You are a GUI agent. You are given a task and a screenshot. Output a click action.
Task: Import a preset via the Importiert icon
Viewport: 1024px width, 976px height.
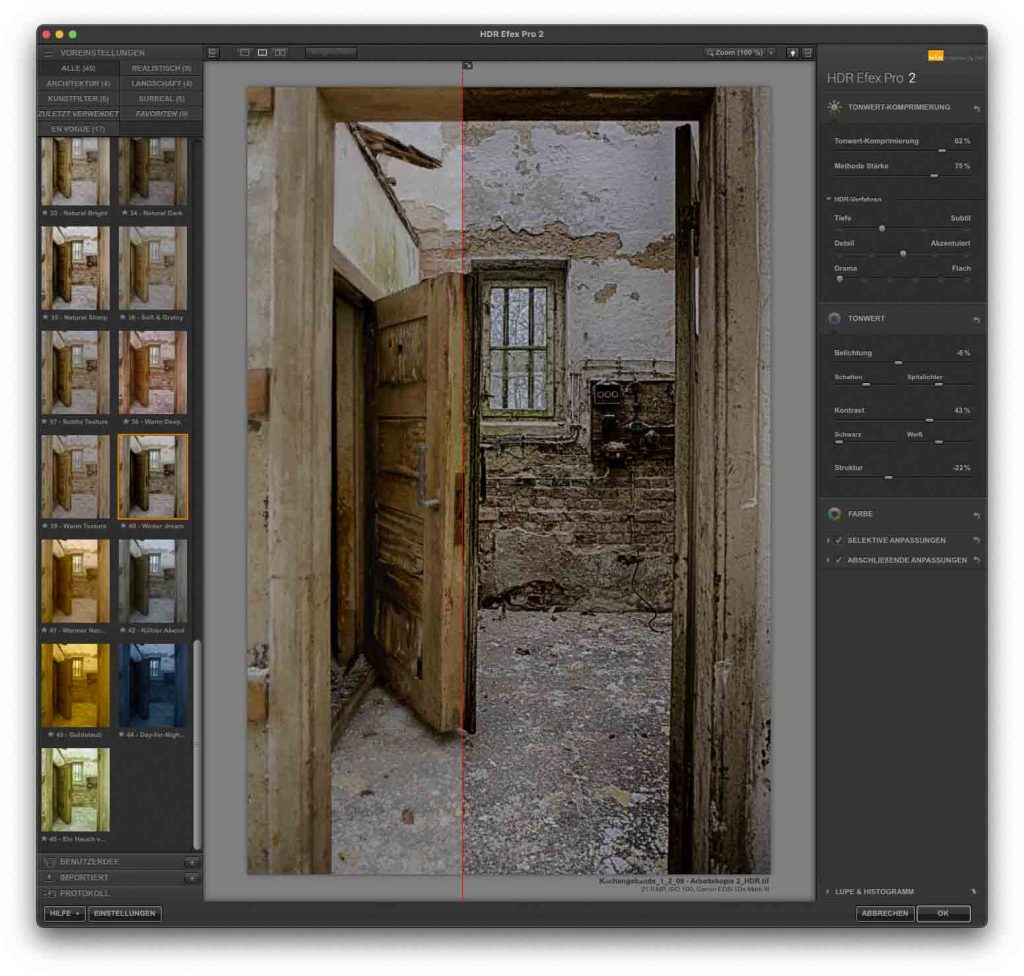(x=192, y=878)
